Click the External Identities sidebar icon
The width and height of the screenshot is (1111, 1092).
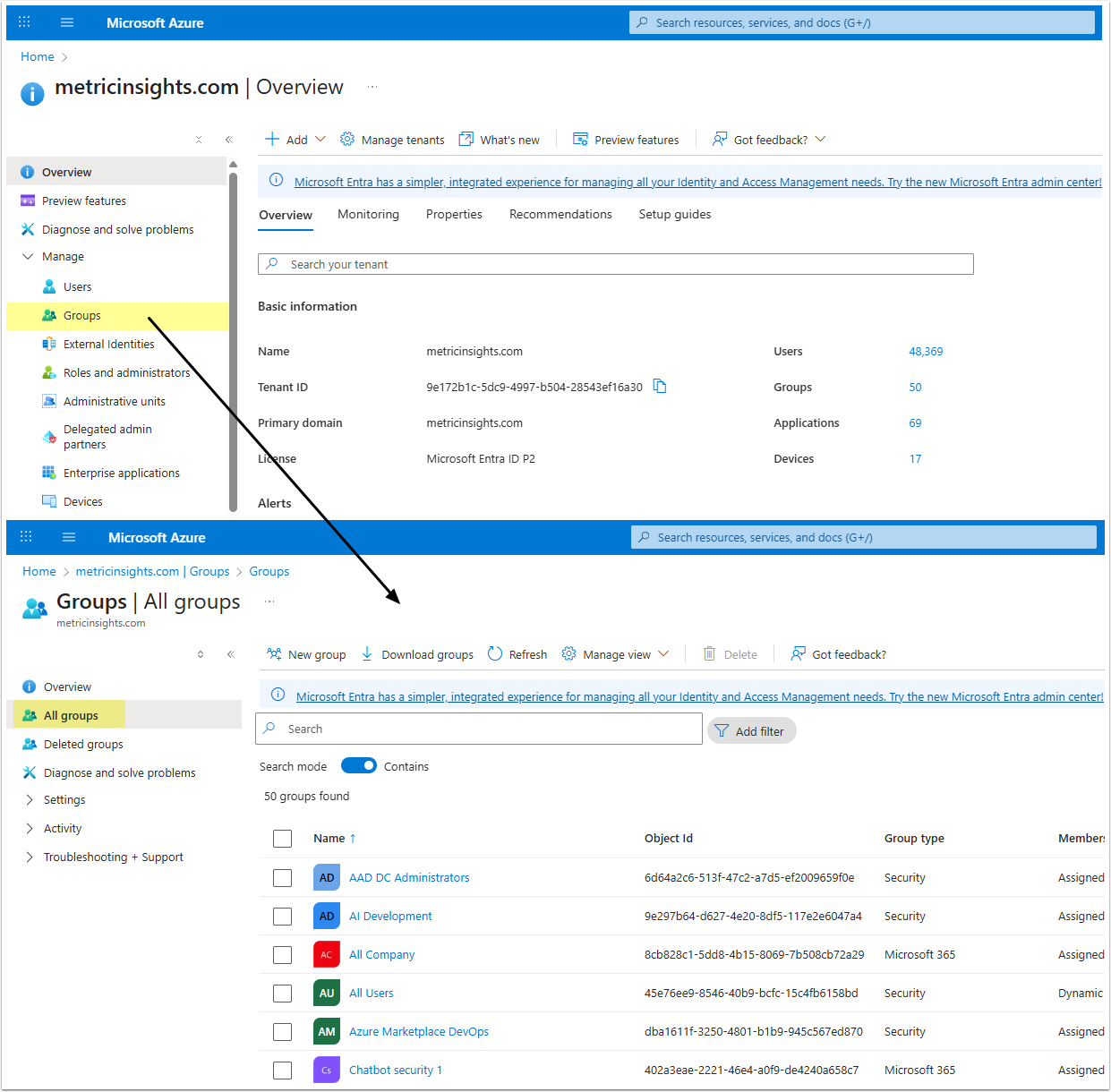[49, 344]
